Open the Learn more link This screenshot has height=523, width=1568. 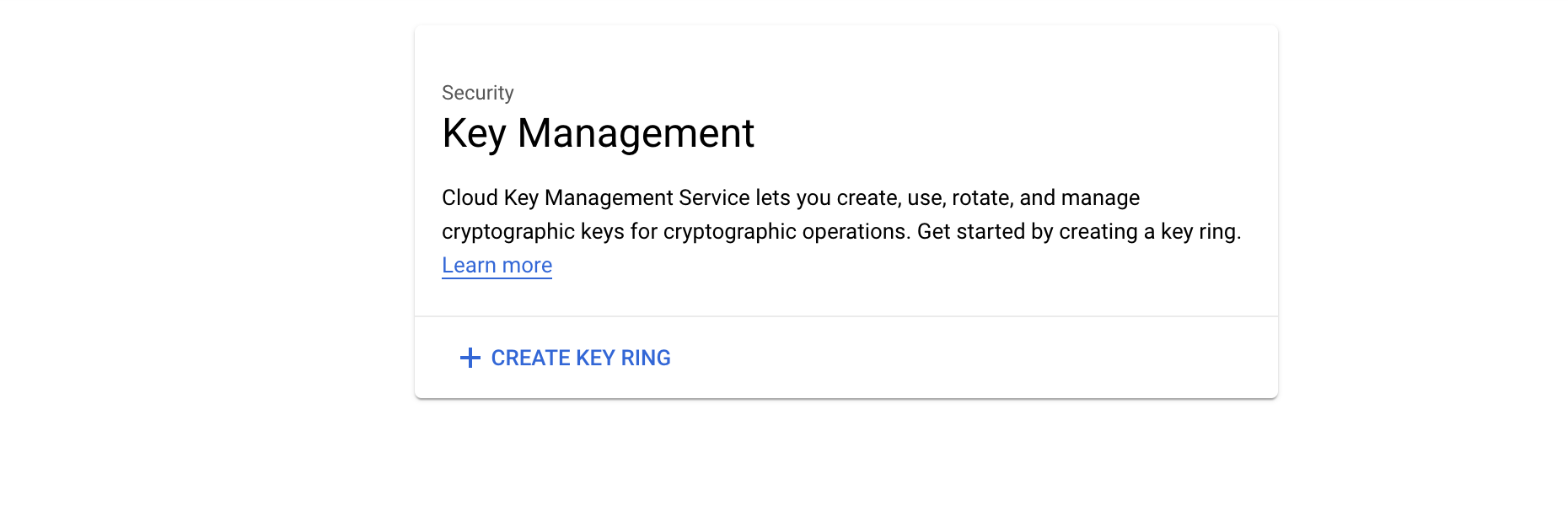coord(497,266)
